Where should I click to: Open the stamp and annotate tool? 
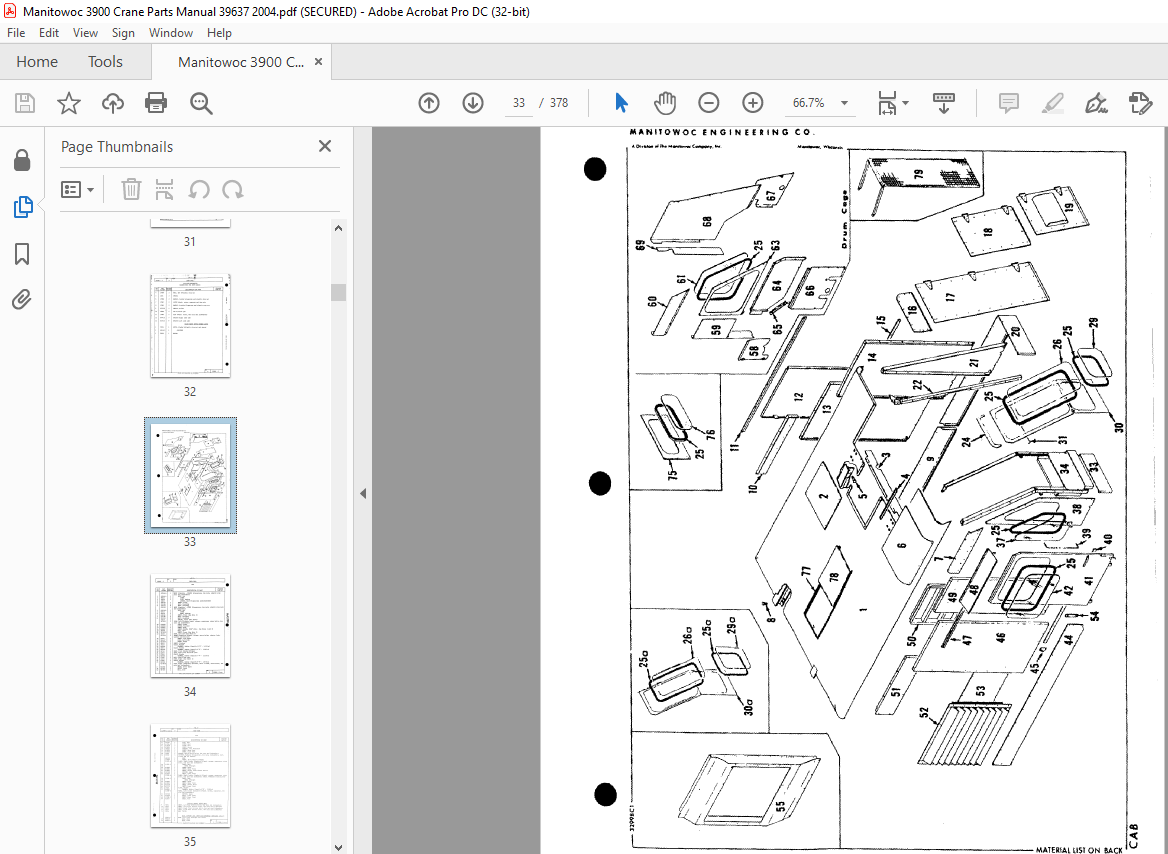1140,103
